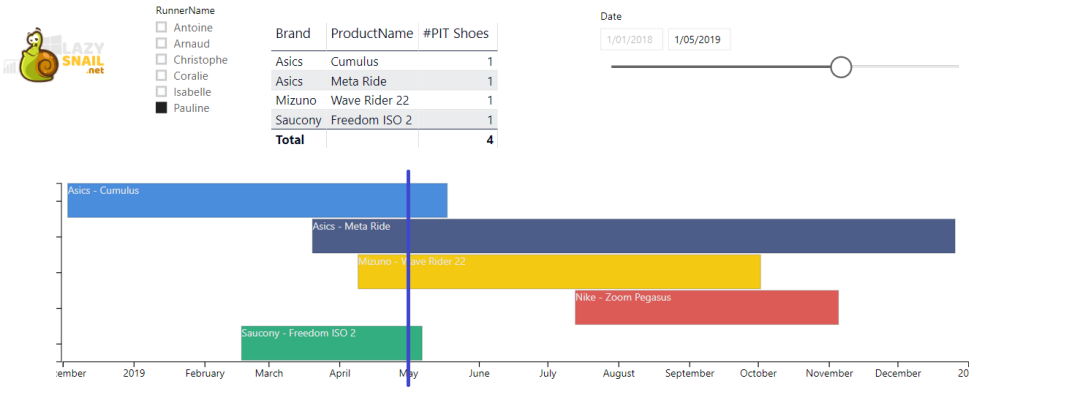1080x403 pixels.
Task: Click the May label on timeline axis
Action: [408, 373]
